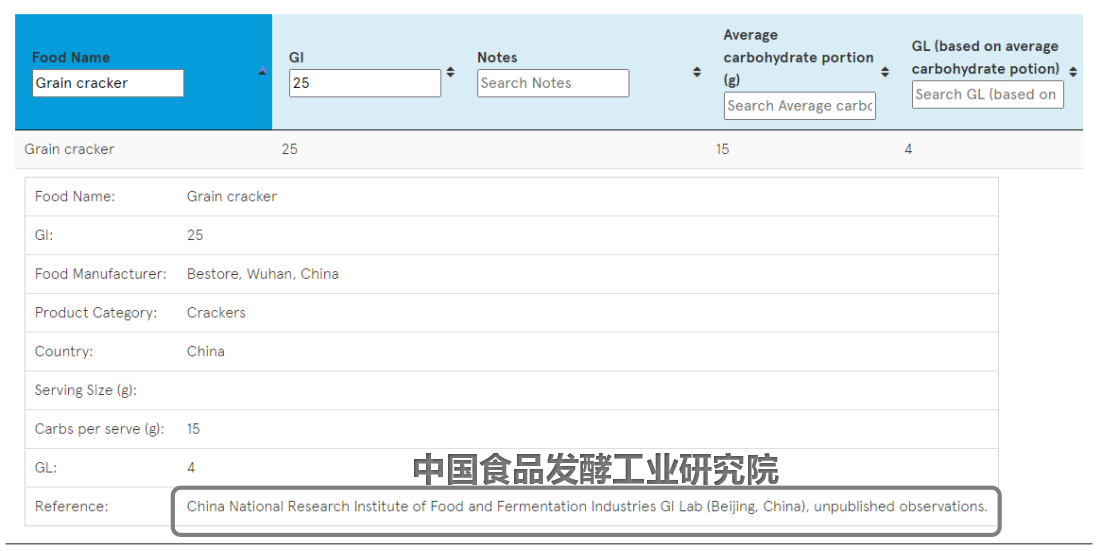
Task: Click the sort arrows beside the GI input
Action: pyautogui.click(x=450, y=72)
